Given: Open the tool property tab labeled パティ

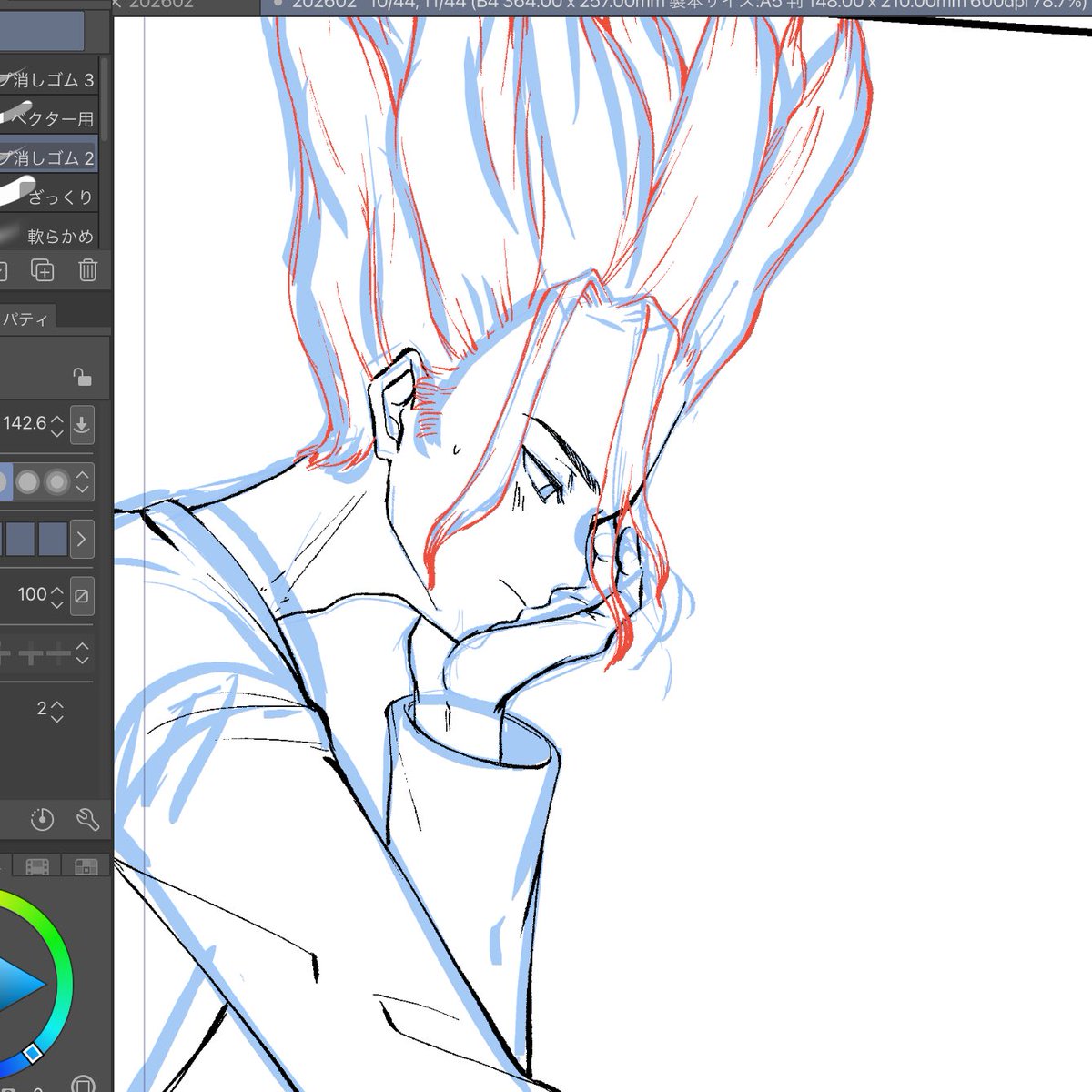Looking at the screenshot, I should pos(27,318).
